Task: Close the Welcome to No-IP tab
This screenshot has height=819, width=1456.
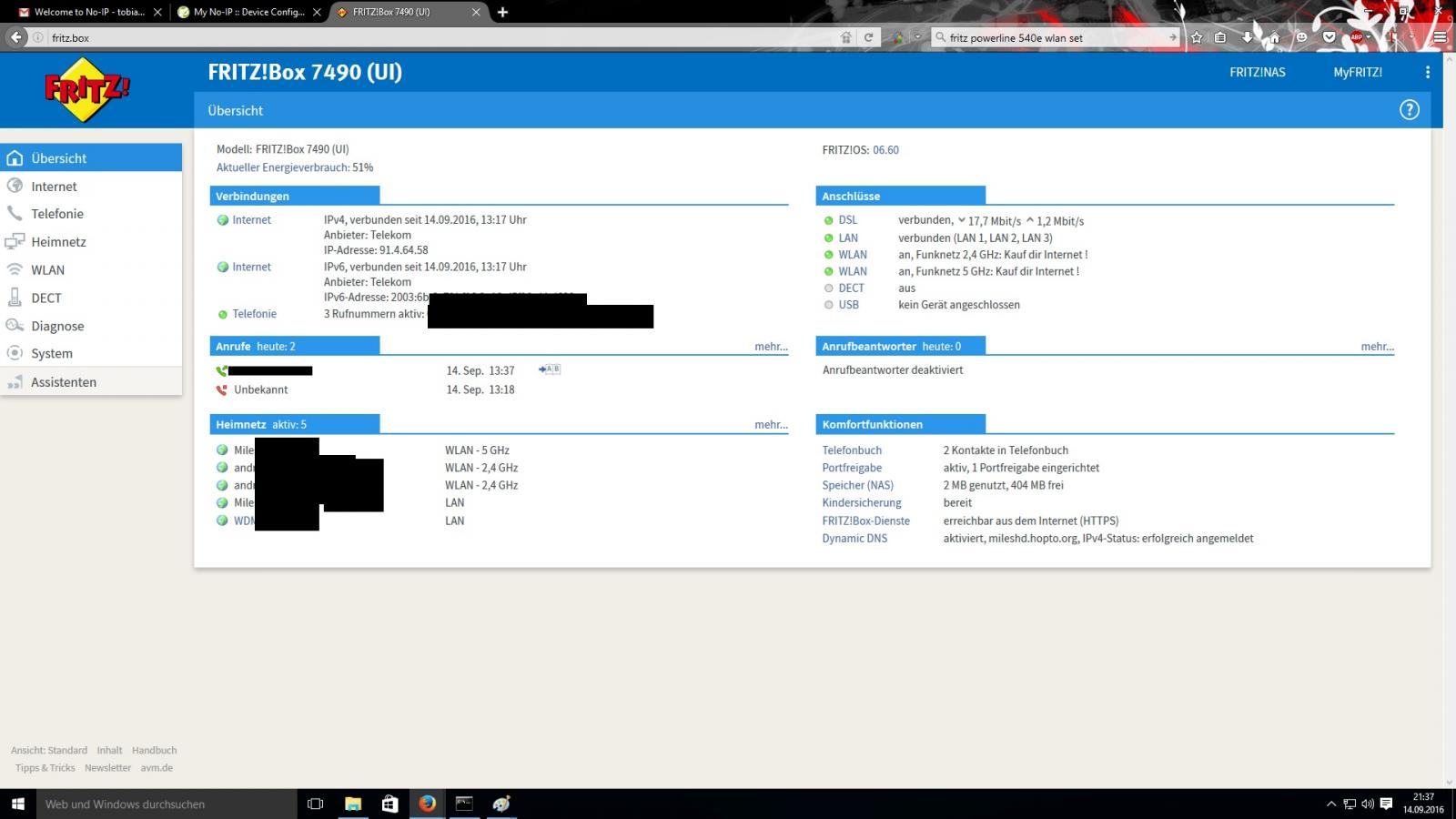Action: pos(157,12)
